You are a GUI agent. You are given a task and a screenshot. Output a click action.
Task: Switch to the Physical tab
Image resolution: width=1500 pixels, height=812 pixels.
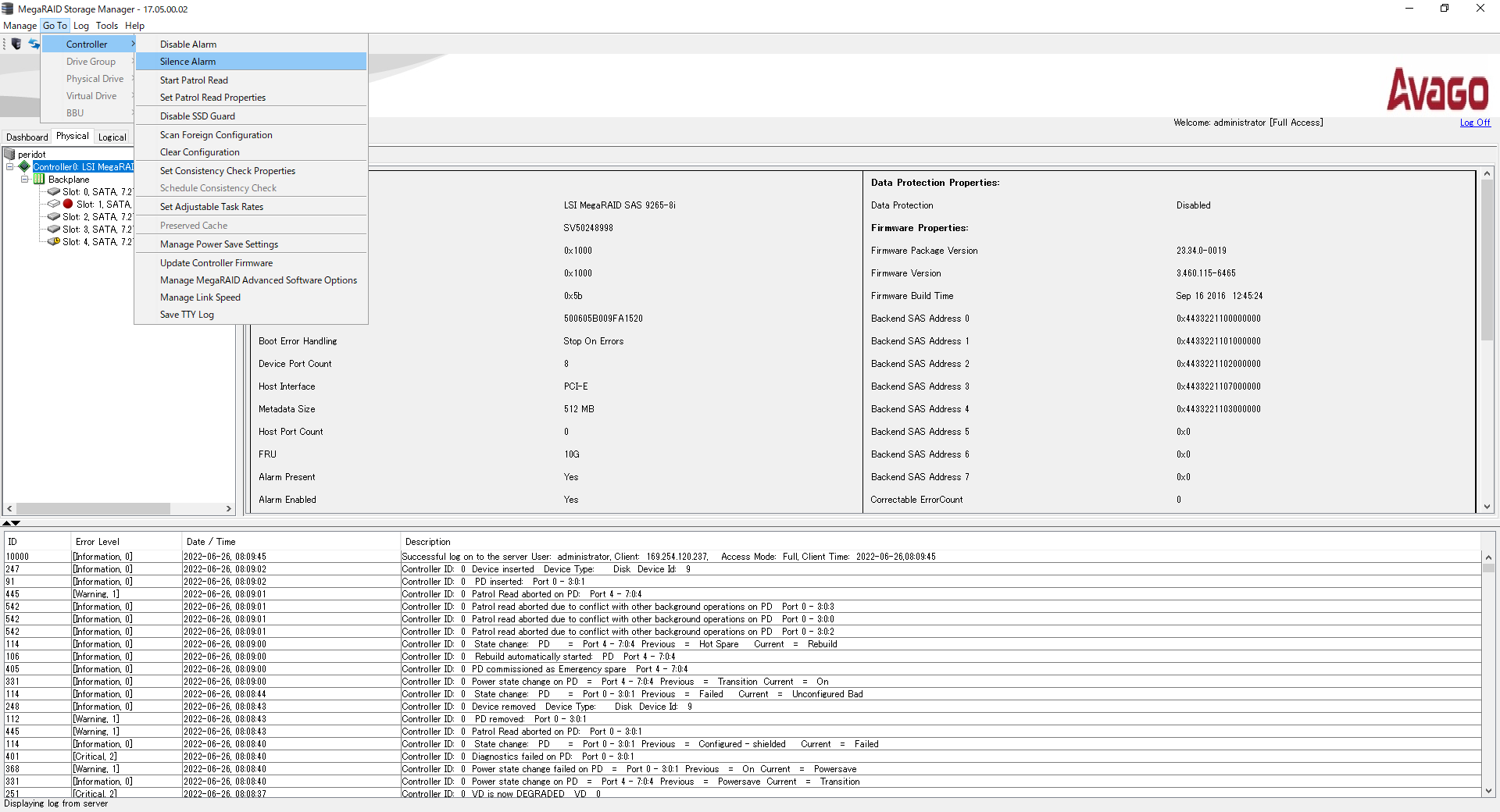(73, 136)
